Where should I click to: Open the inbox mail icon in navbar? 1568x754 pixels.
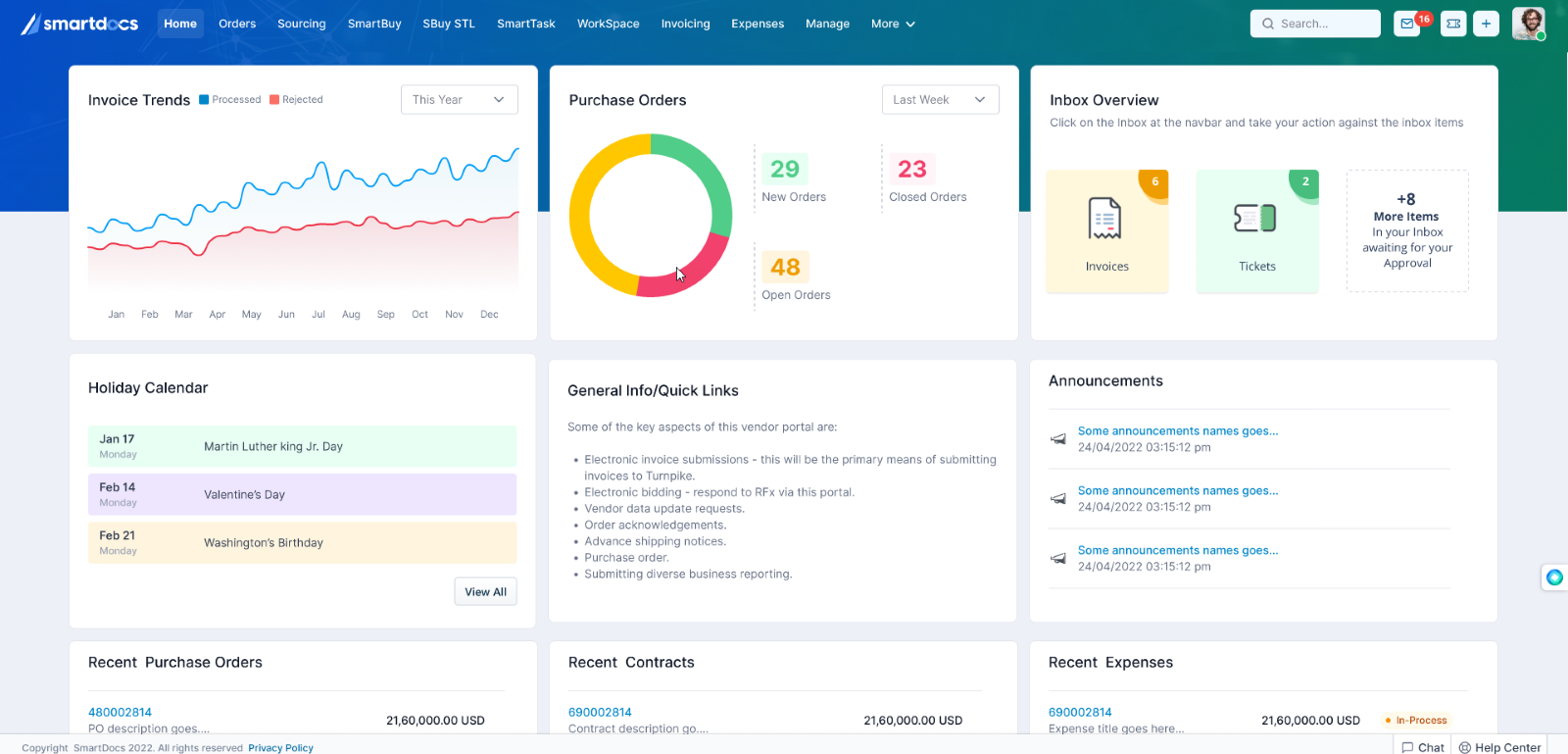pyautogui.click(x=1407, y=24)
